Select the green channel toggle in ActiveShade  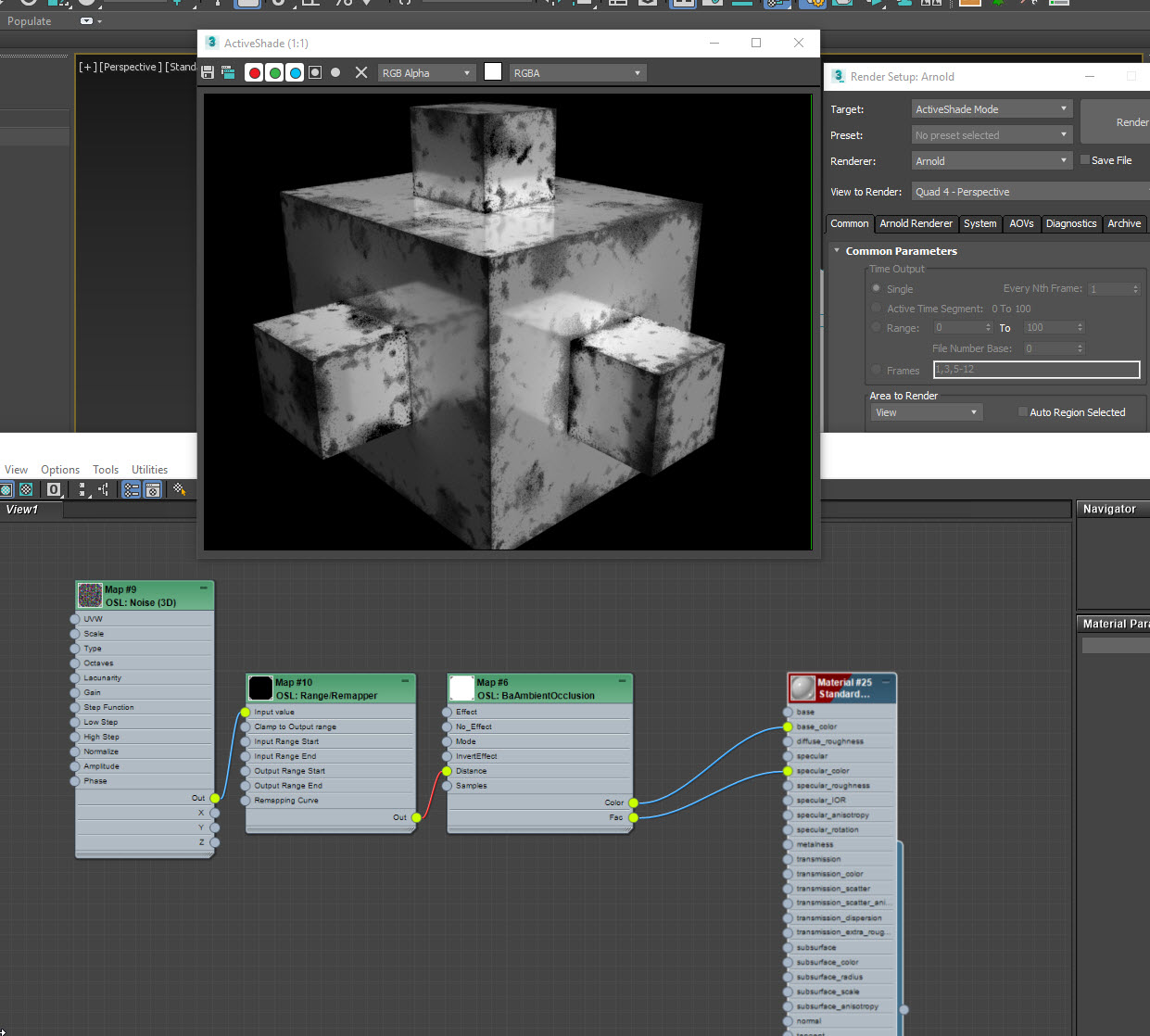point(275,72)
